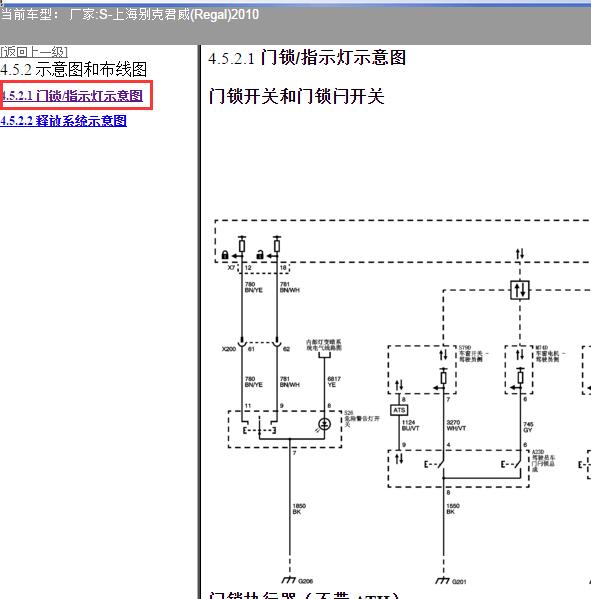Click the 返回上一级 link
The height and width of the screenshot is (599, 591).
(34, 52)
